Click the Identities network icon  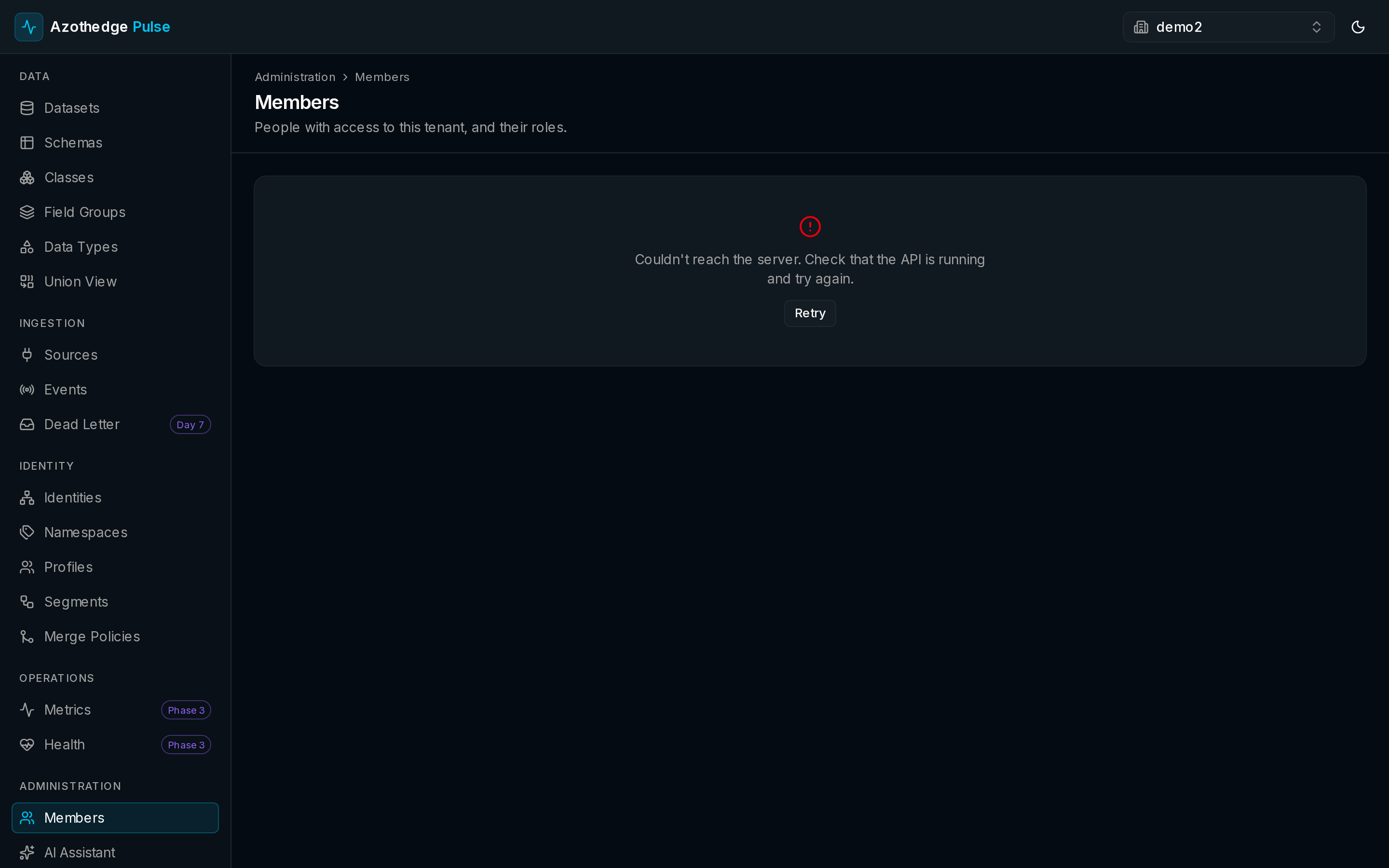[x=27, y=498]
